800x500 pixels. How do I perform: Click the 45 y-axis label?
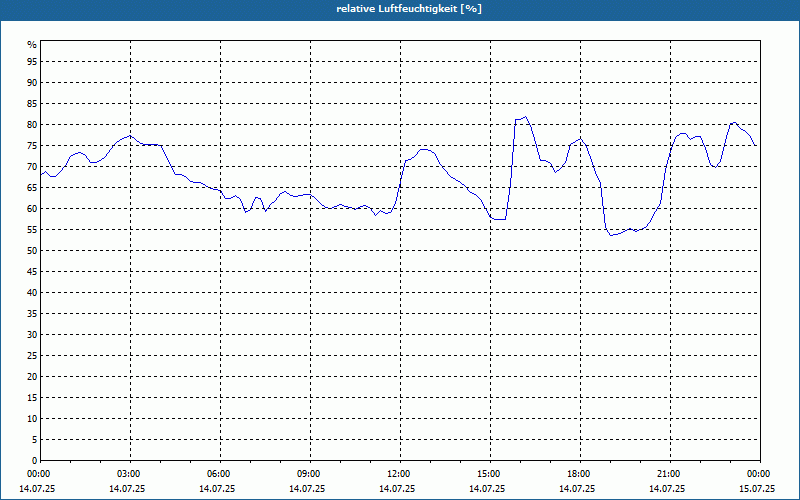click(32, 272)
